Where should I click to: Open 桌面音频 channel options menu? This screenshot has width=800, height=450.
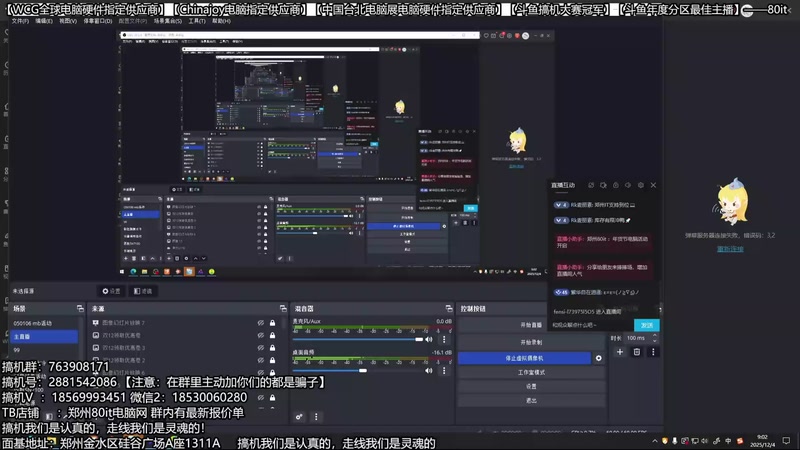444,370
